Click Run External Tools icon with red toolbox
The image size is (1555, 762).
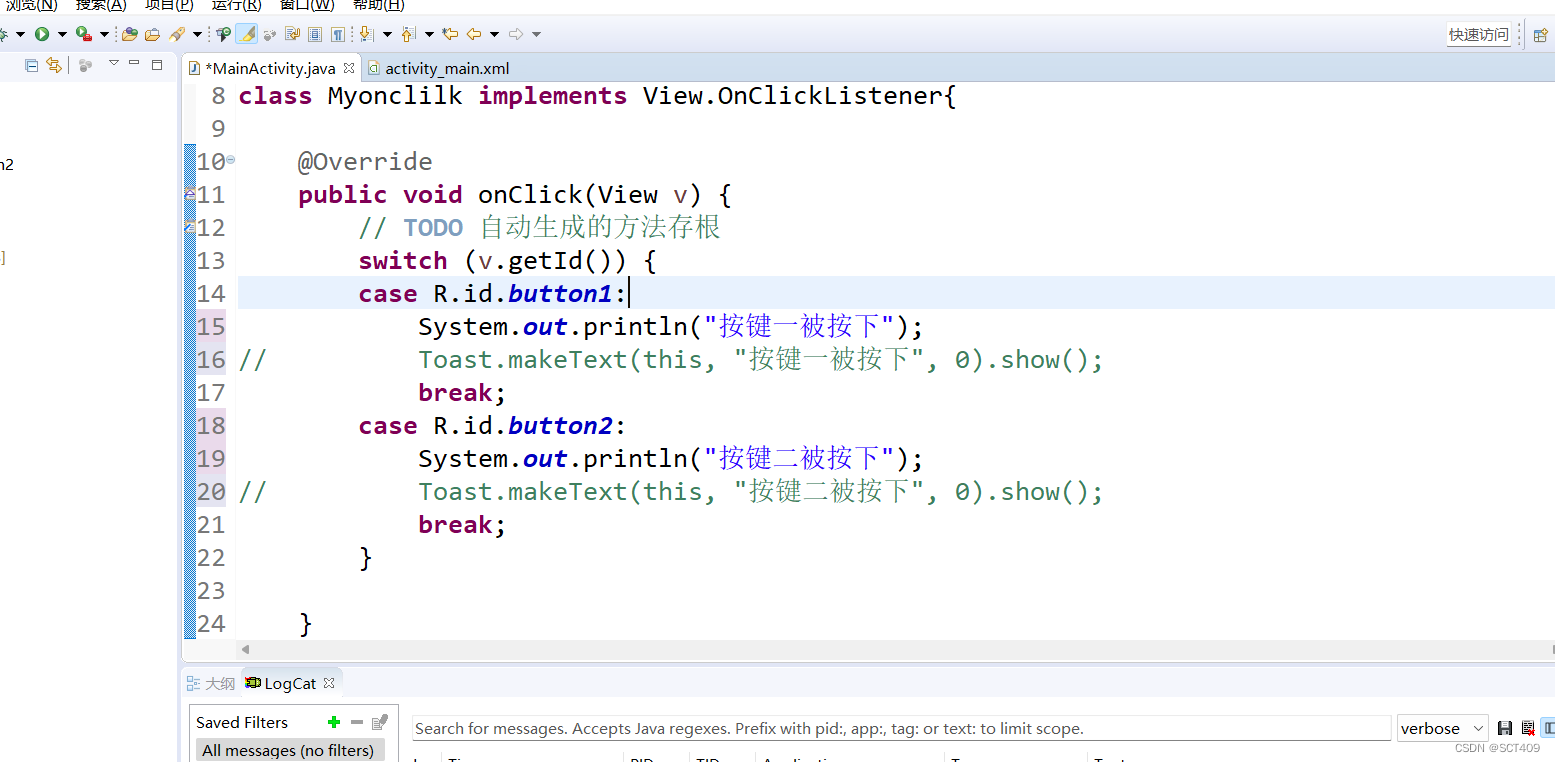[x=83, y=34]
